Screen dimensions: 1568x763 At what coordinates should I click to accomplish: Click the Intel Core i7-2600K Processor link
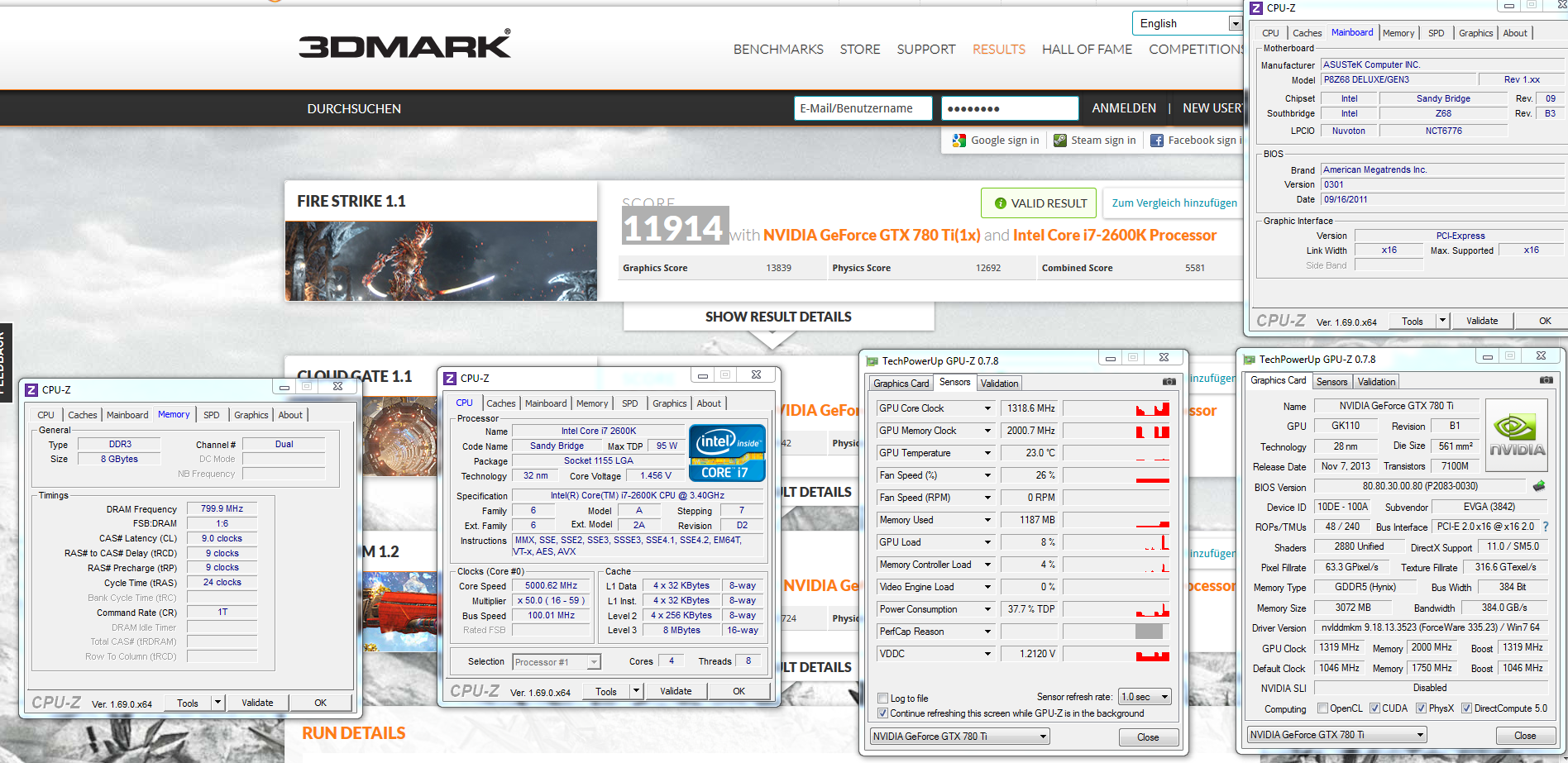coord(1115,236)
